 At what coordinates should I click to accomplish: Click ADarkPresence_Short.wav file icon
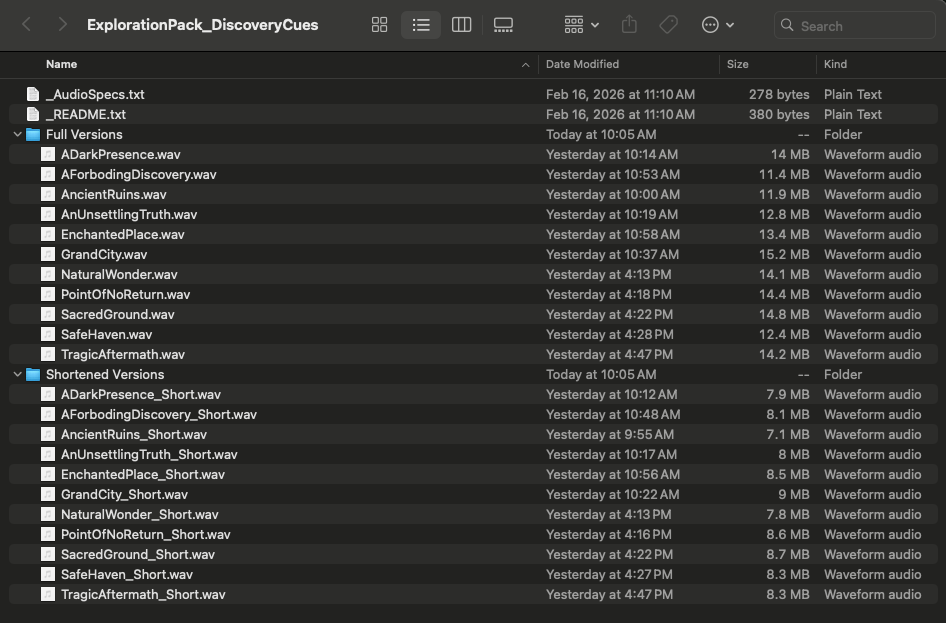(x=48, y=394)
